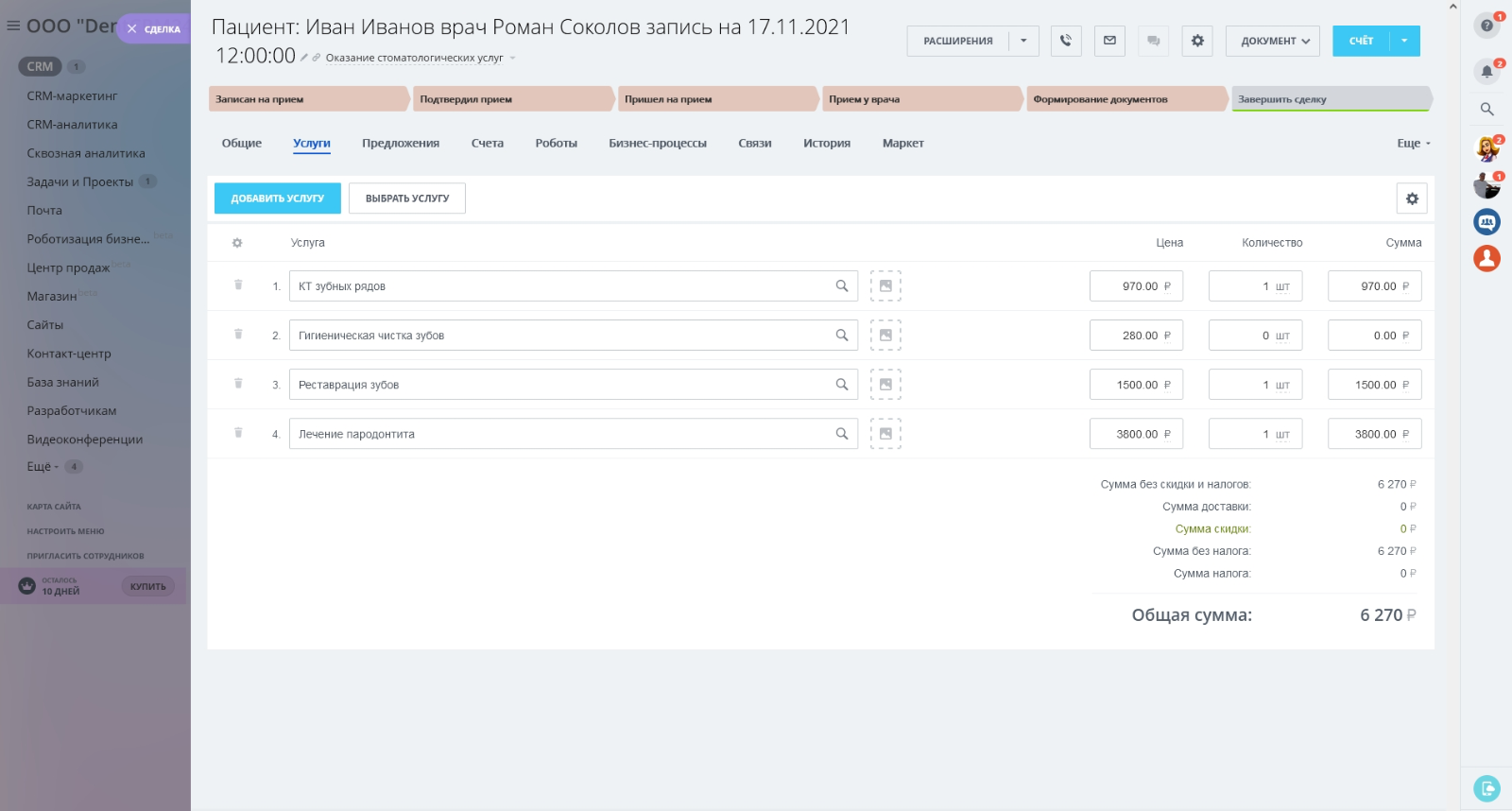Image resolution: width=1512 pixels, height=811 pixels.
Task: Open the help question mark icon
Action: click(1486, 26)
